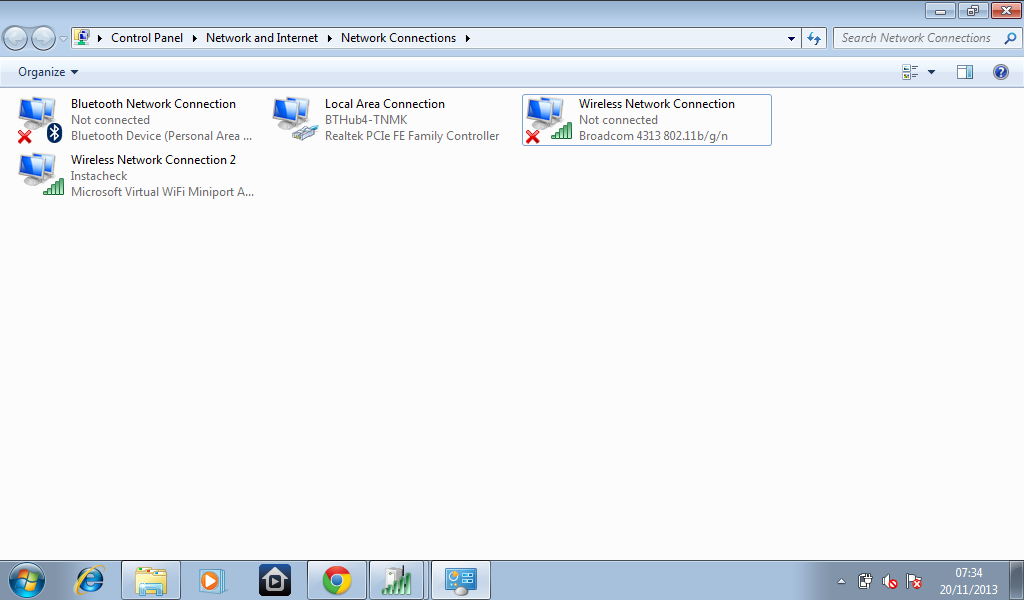Click Microsoft Virtual WiFi Miniport text
1024x600 pixels.
(162, 192)
